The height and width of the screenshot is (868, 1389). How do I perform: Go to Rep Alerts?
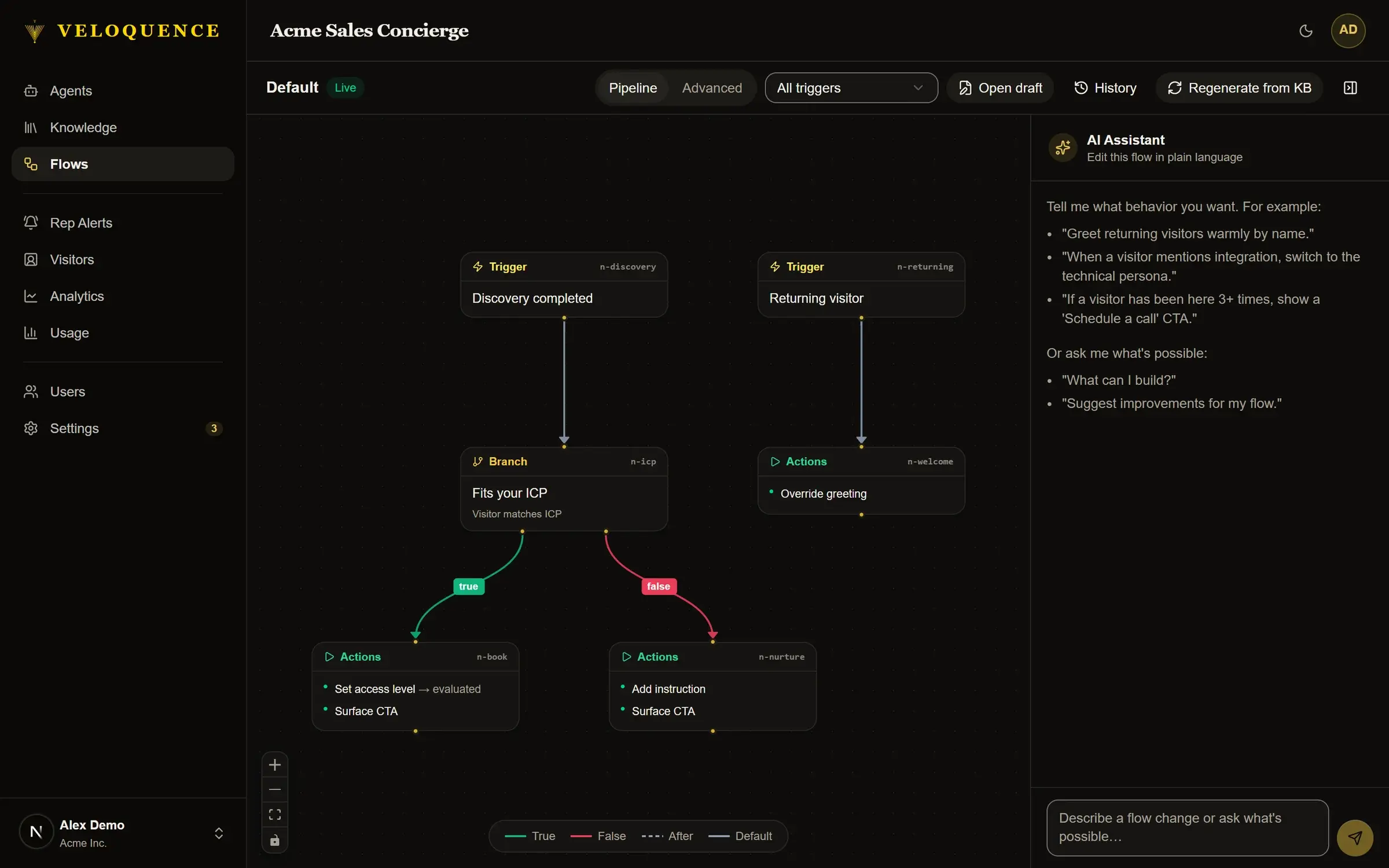(123, 223)
